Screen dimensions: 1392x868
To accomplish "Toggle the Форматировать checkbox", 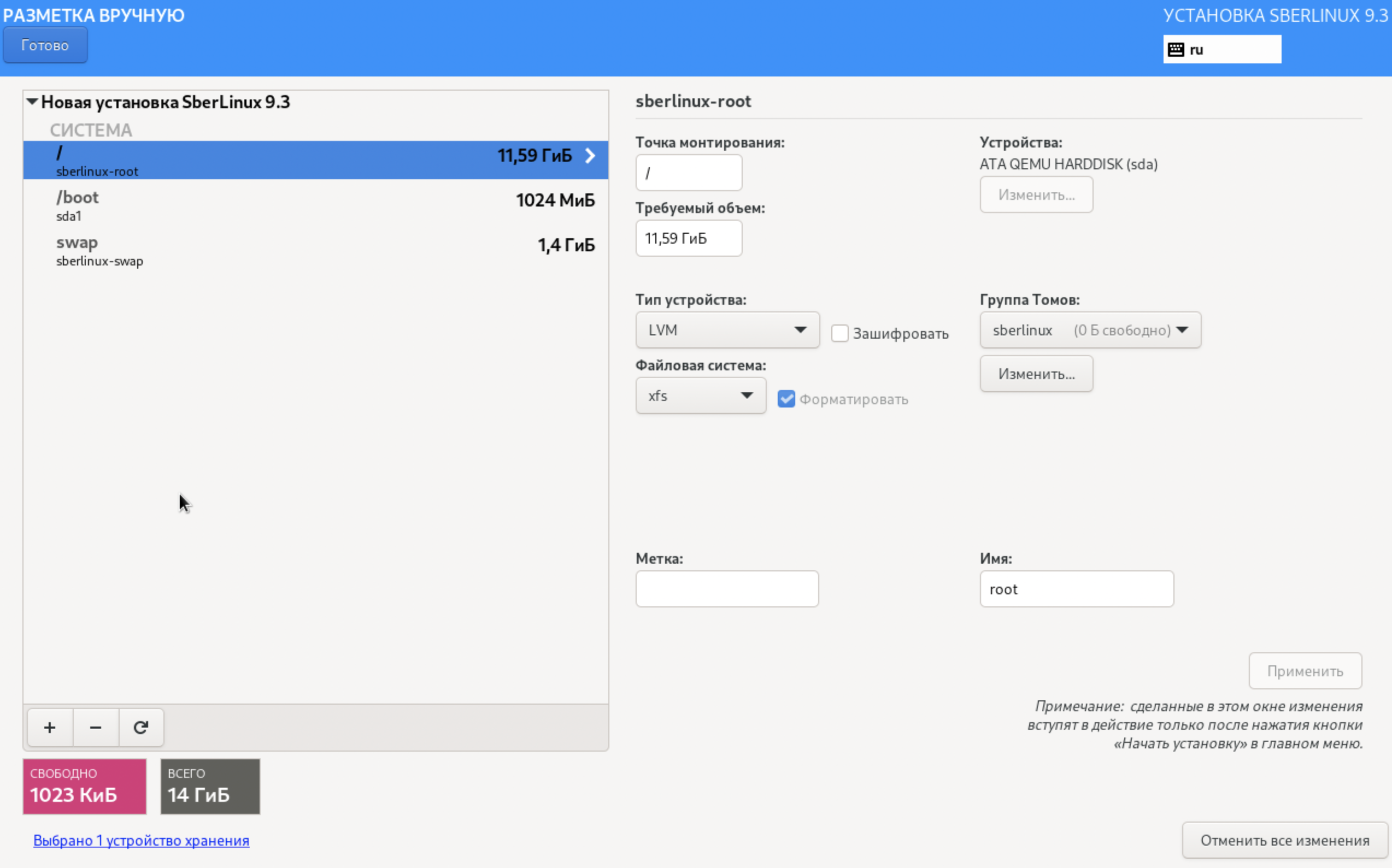I will pos(786,399).
